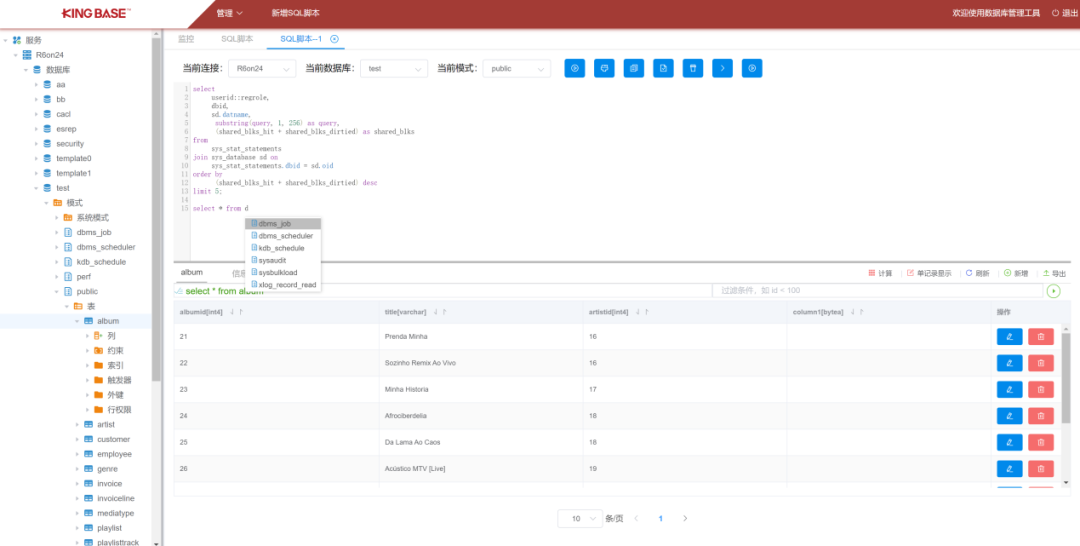The height and width of the screenshot is (546, 1080).
Task: Edit the row with albumid 21
Action: coord(1010,337)
